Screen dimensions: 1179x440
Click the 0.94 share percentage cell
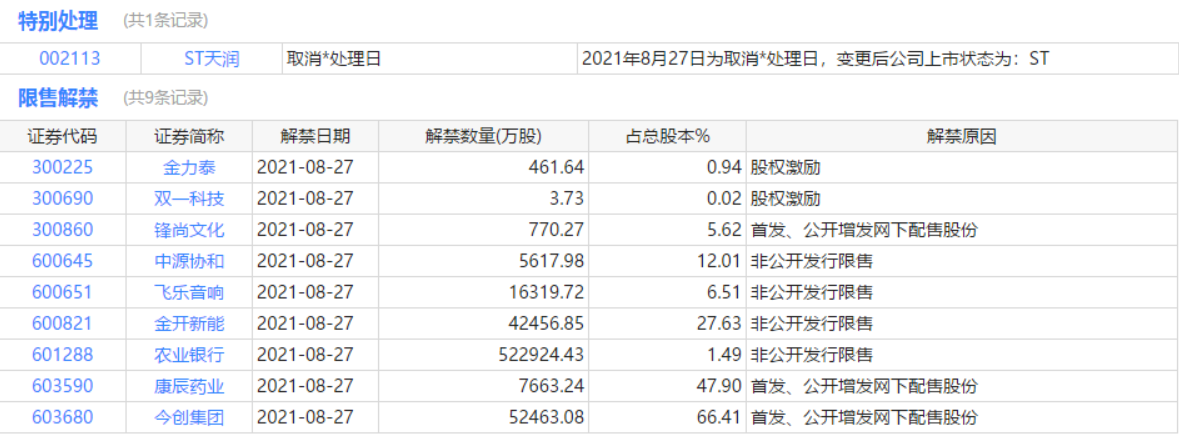tap(668, 168)
